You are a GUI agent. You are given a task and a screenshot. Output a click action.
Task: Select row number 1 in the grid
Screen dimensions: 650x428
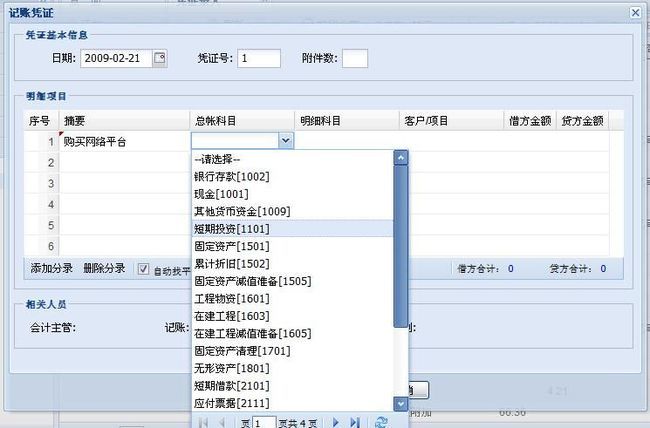click(x=41, y=142)
